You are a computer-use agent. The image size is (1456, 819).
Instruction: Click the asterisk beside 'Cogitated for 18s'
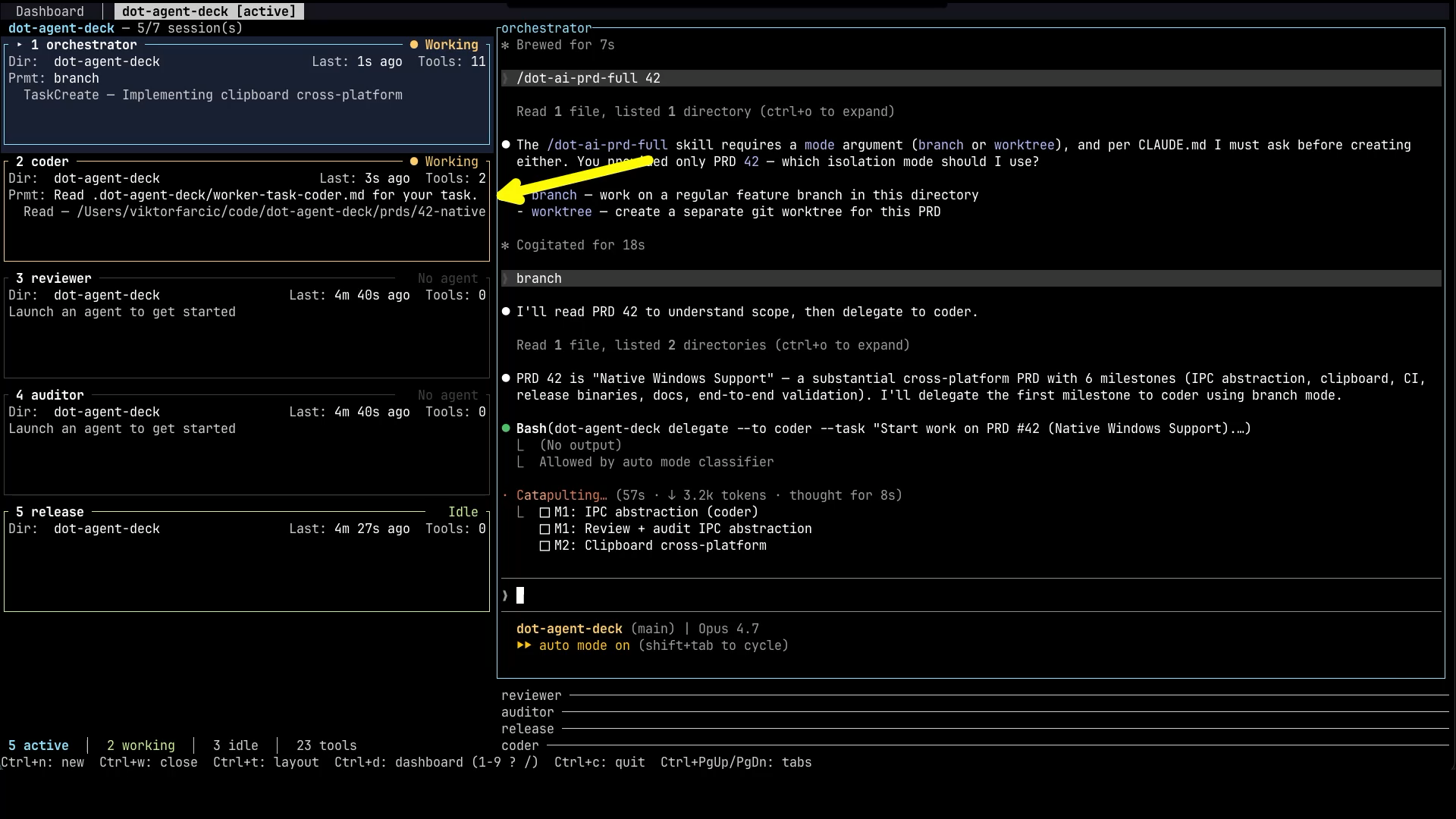pyautogui.click(x=506, y=246)
